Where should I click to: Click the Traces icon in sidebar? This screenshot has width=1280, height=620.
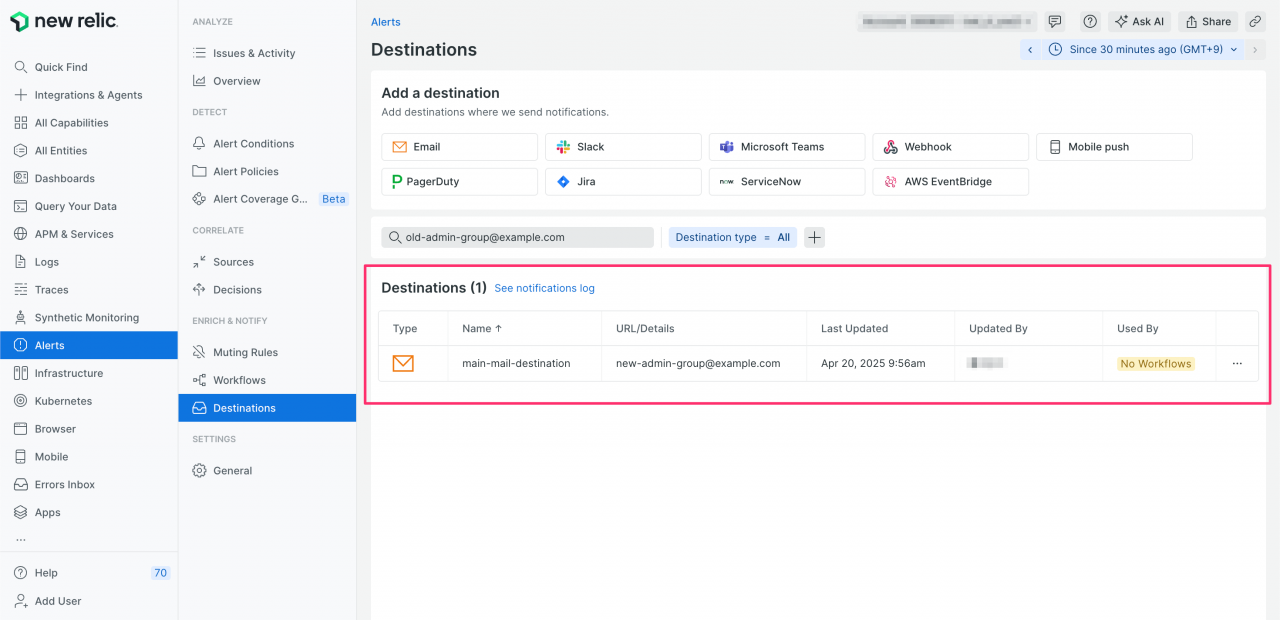(21, 290)
